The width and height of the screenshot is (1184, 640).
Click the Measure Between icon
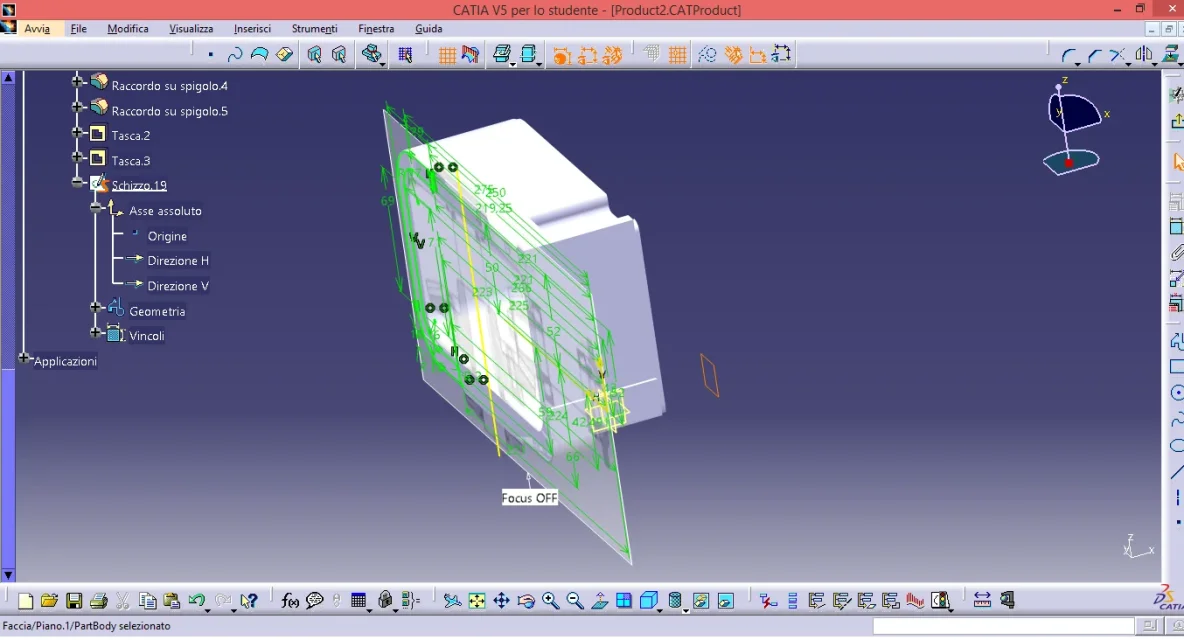pyautogui.click(x=982, y=601)
